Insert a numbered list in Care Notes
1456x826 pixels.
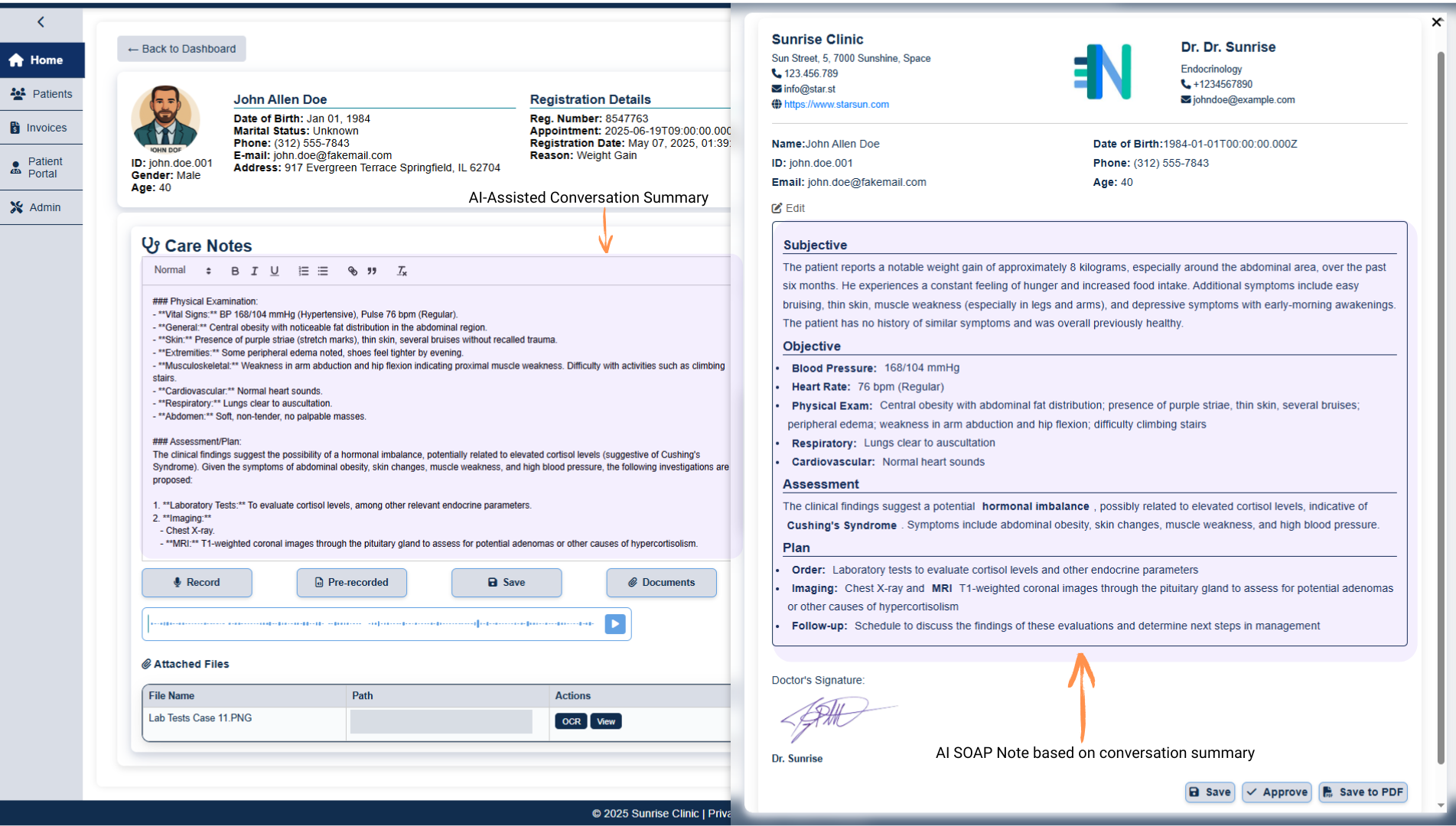pos(304,271)
